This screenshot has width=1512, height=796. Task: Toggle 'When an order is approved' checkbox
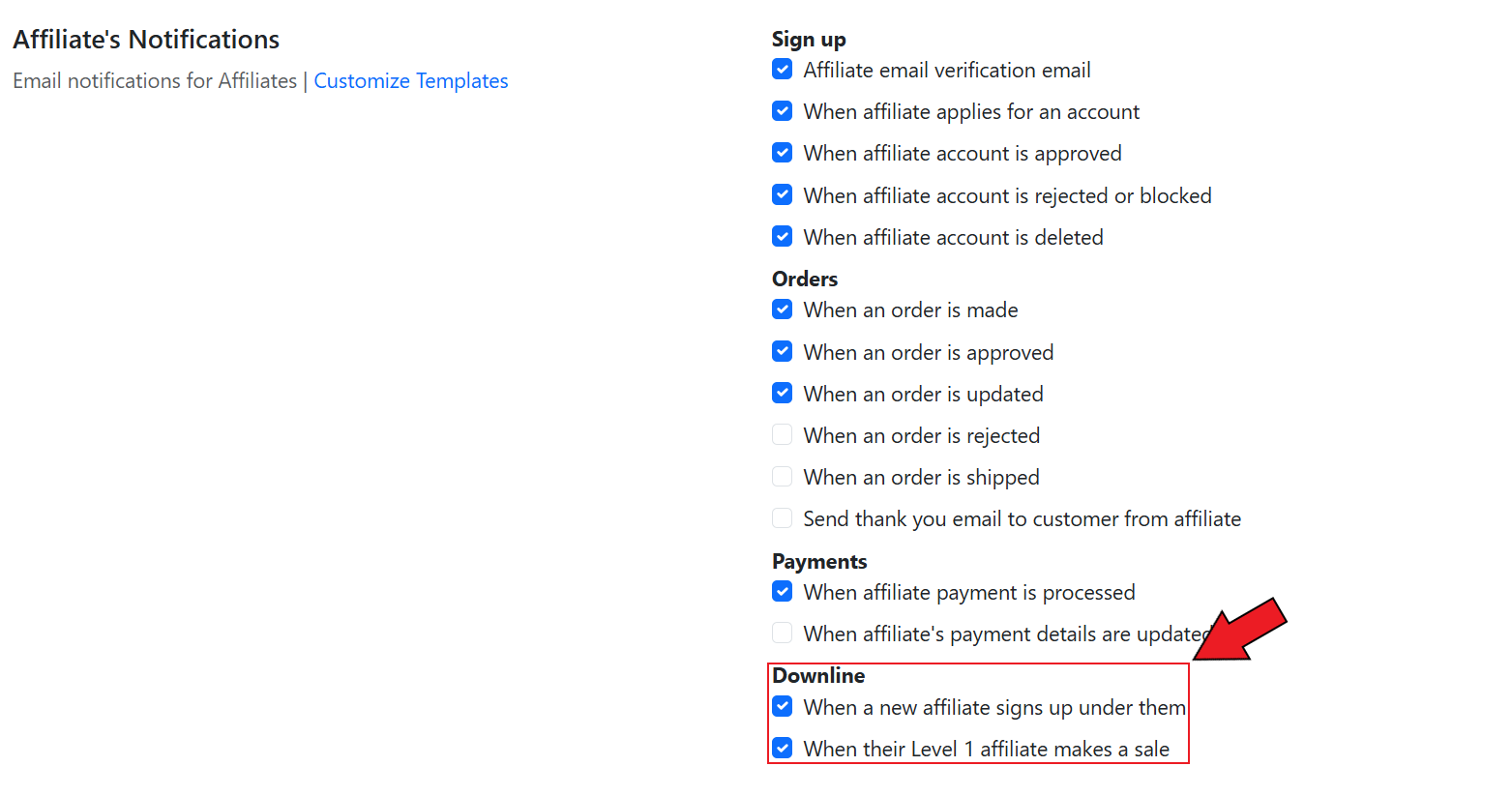tap(783, 352)
